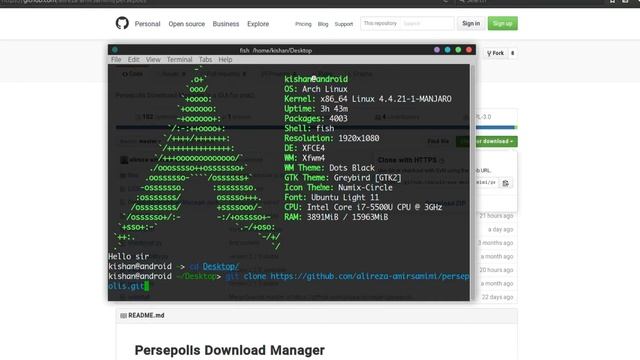The image size is (640, 360).
Task: Click the purple terminal title bar button
Action: 437,50
